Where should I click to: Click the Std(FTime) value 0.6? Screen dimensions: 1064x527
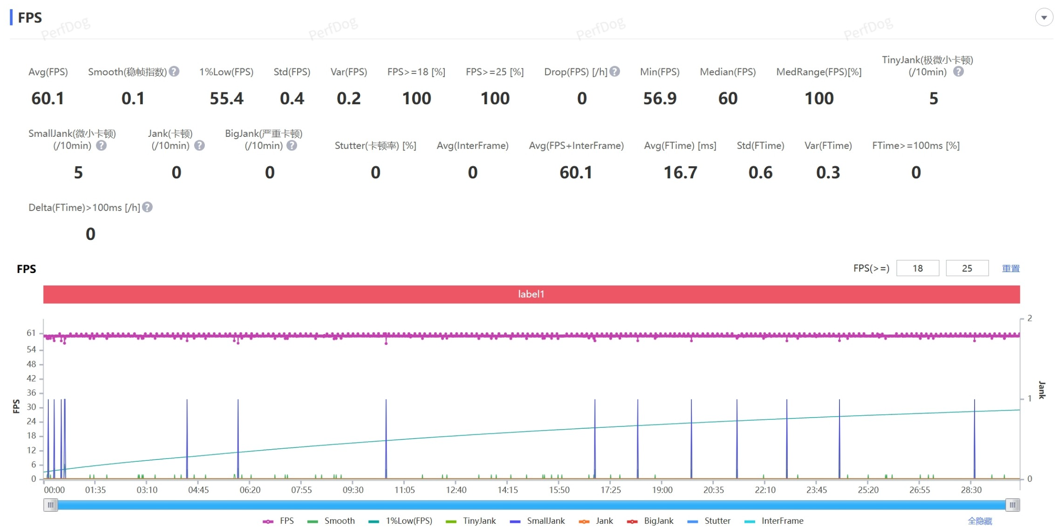(x=761, y=173)
